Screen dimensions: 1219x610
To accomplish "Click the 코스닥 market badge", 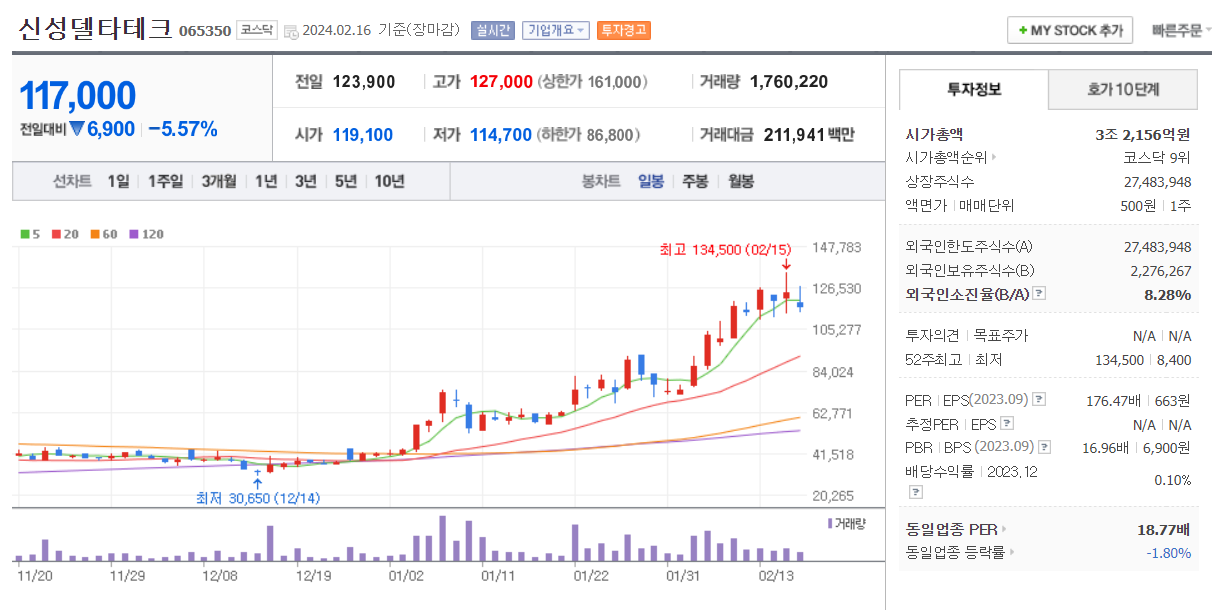I will (257, 30).
